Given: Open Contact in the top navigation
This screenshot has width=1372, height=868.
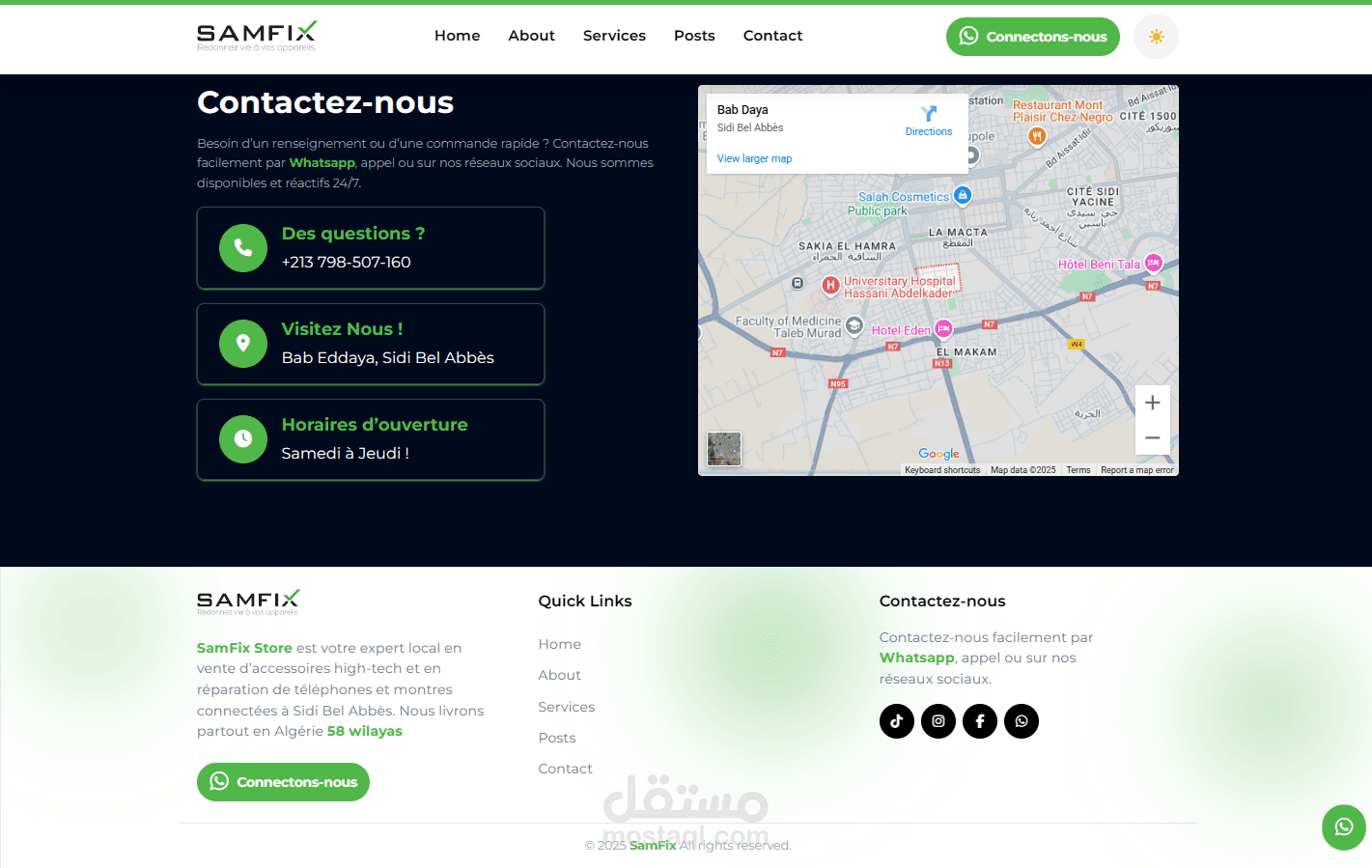Looking at the screenshot, I should 772,36.
